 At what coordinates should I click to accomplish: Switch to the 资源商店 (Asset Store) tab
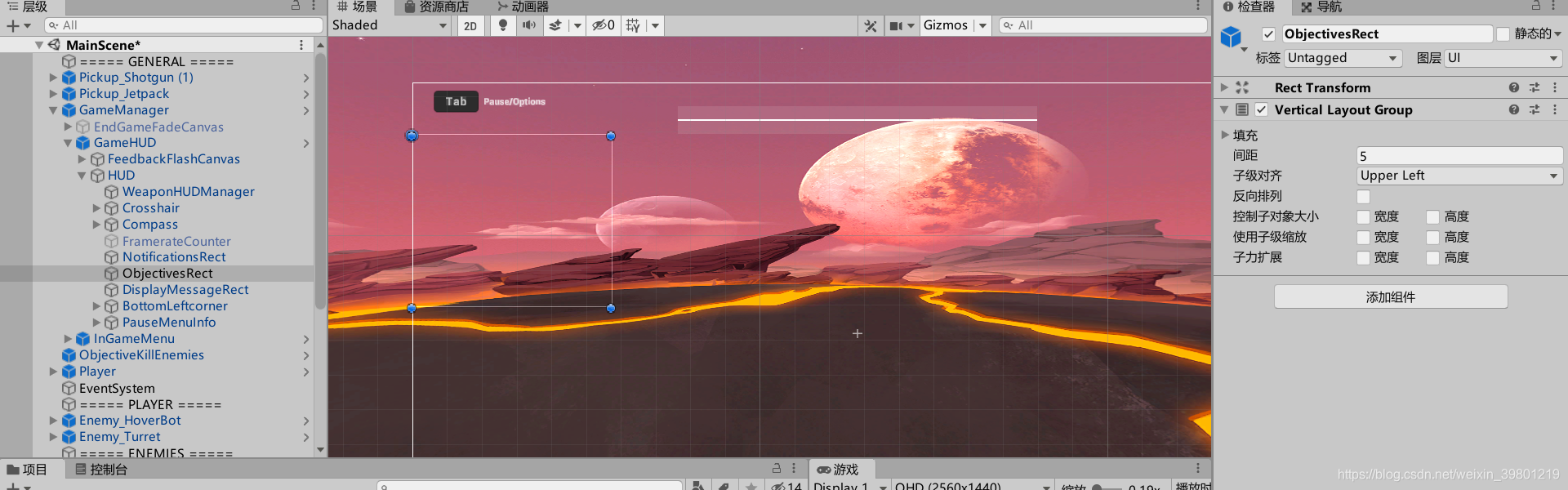point(437,7)
